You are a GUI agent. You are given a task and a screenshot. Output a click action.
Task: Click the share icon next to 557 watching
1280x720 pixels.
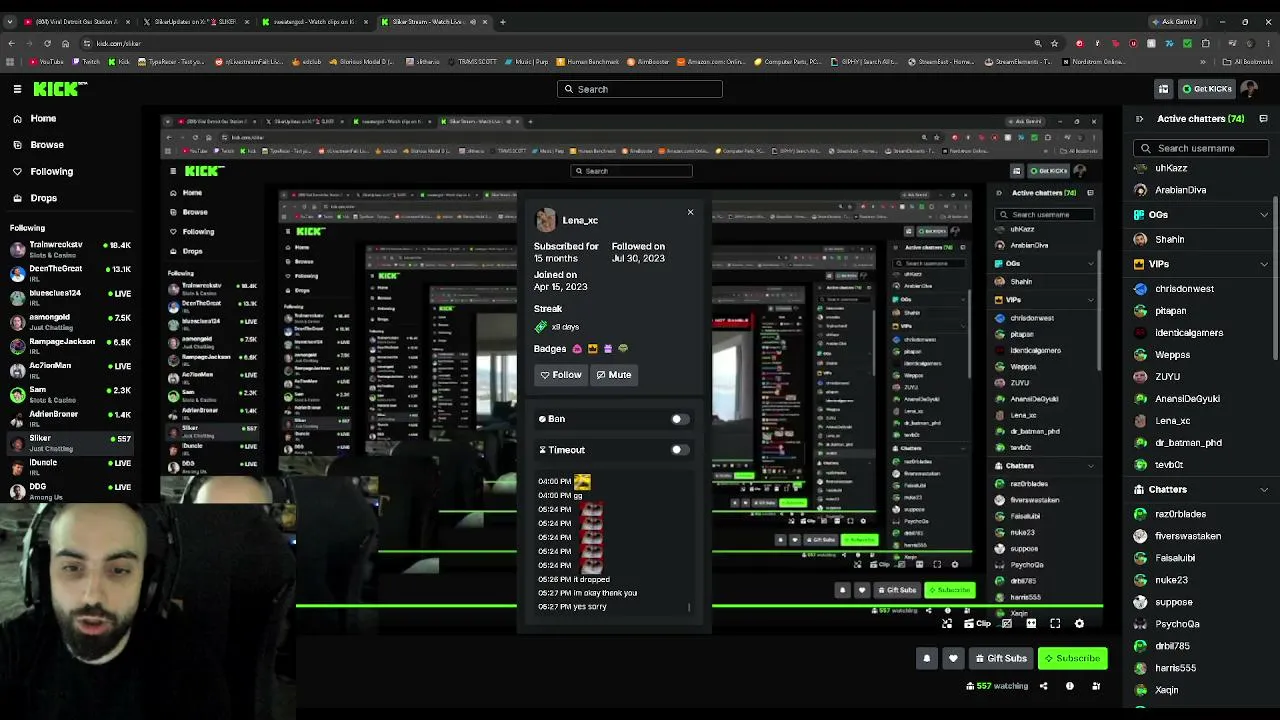pyautogui.click(x=1043, y=686)
